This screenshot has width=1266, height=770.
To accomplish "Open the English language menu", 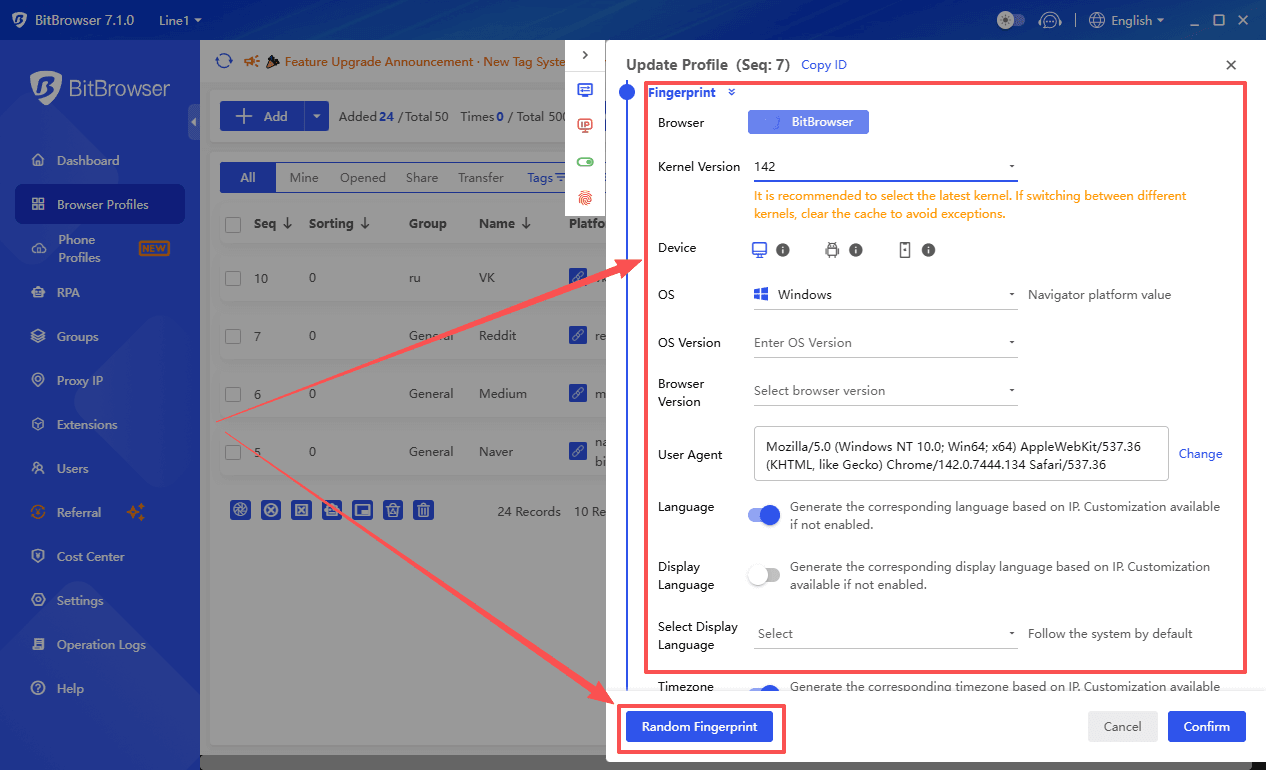I will point(1127,20).
